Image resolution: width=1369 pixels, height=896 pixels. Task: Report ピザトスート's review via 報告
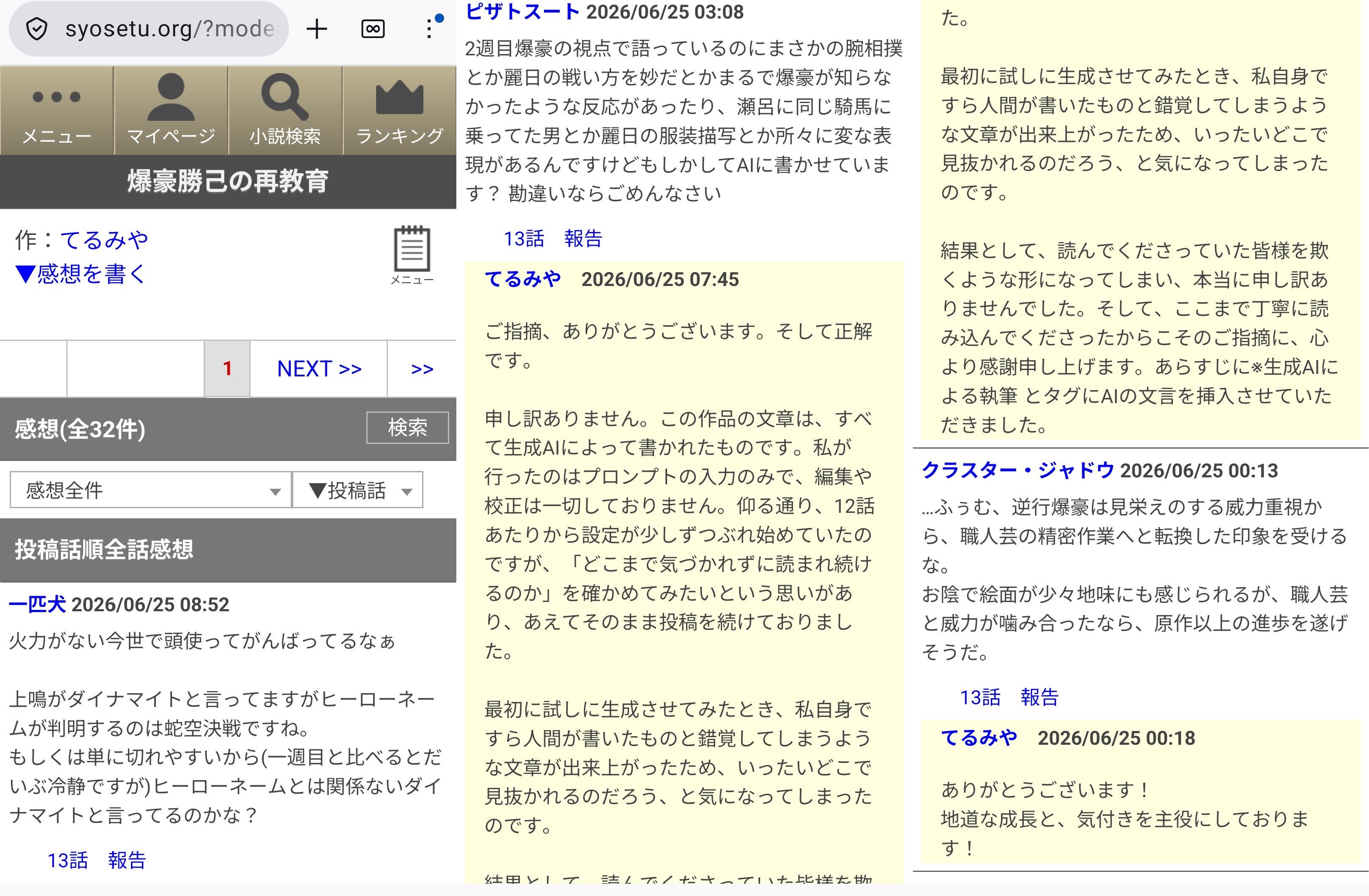tap(583, 239)
